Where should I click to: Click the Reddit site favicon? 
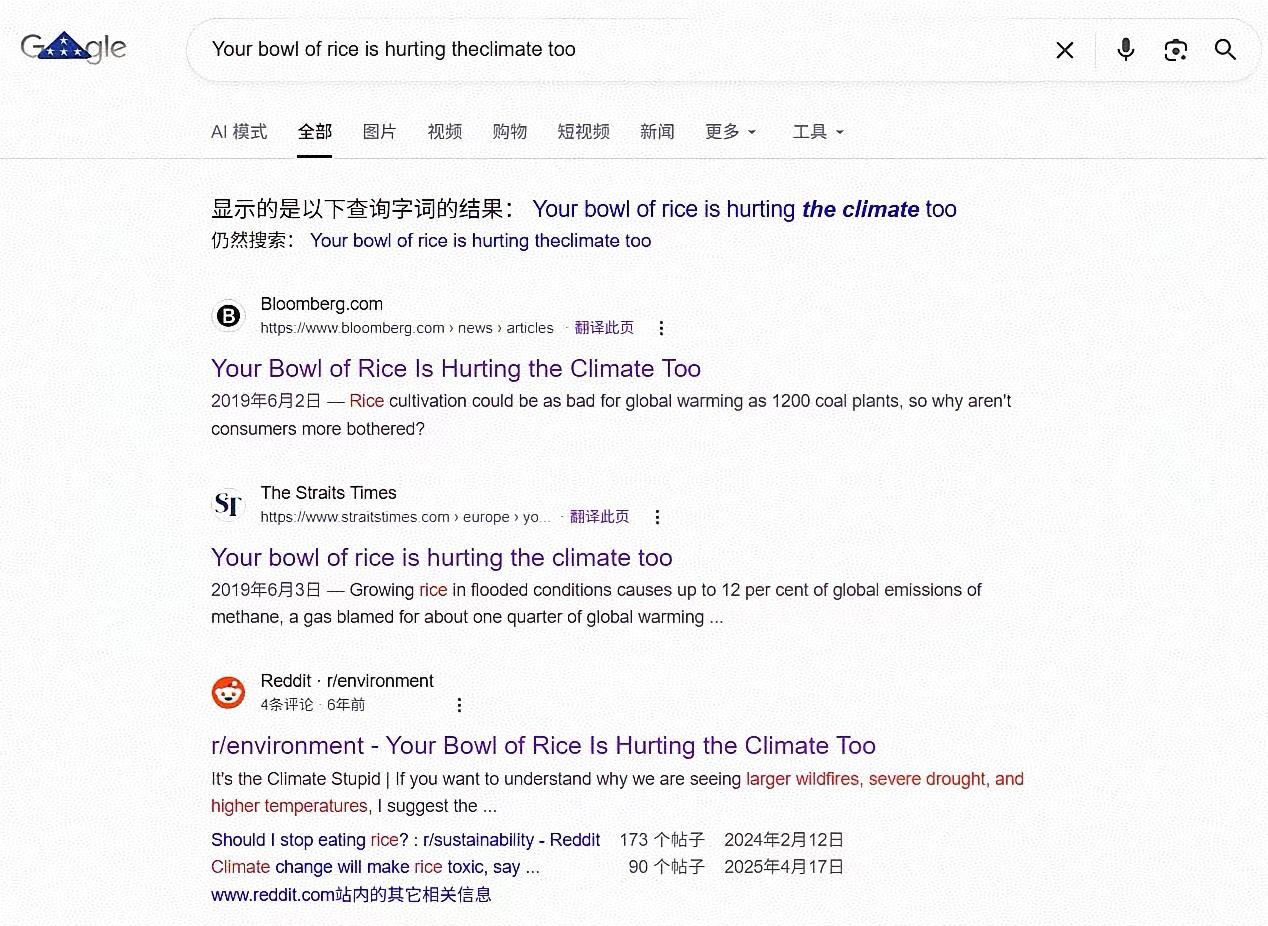(x=229, y=693)
